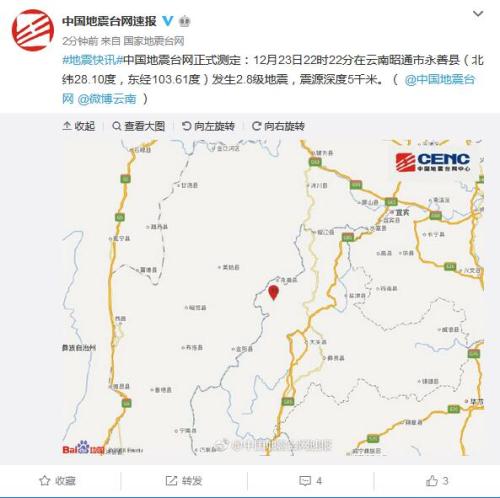Click the blue verified V badge
This screenshot has width=500, height=498.
168,21
